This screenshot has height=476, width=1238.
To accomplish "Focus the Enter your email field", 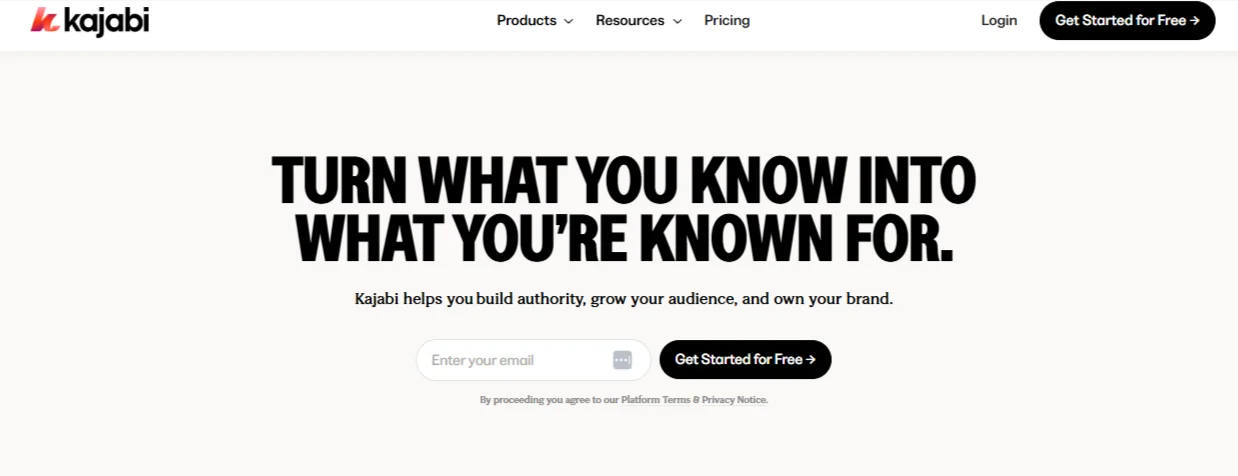I will (510, 360).
